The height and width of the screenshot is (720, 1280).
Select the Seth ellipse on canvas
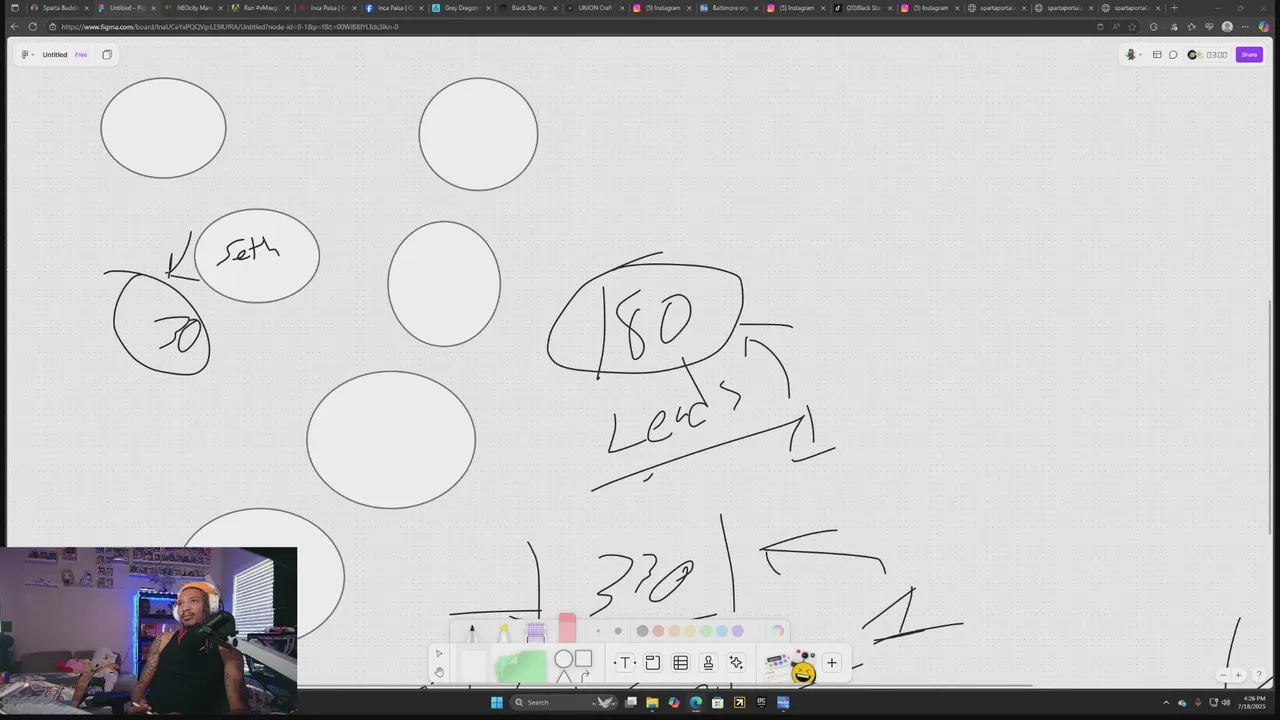click(257, 256)
